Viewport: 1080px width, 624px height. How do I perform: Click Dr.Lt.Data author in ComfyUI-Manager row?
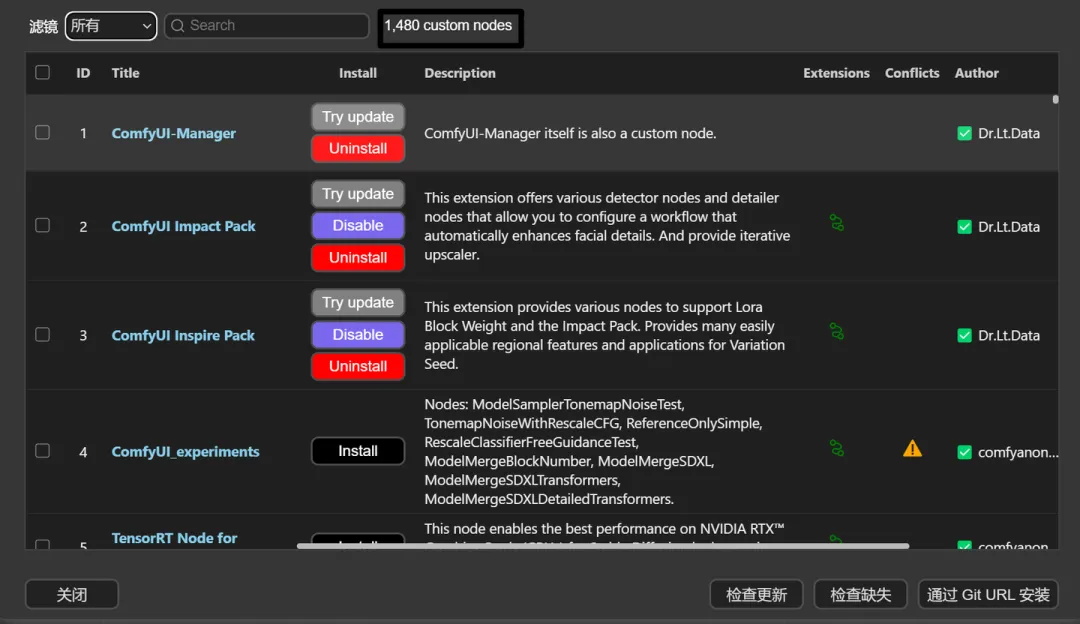(x=1008, y=134)
